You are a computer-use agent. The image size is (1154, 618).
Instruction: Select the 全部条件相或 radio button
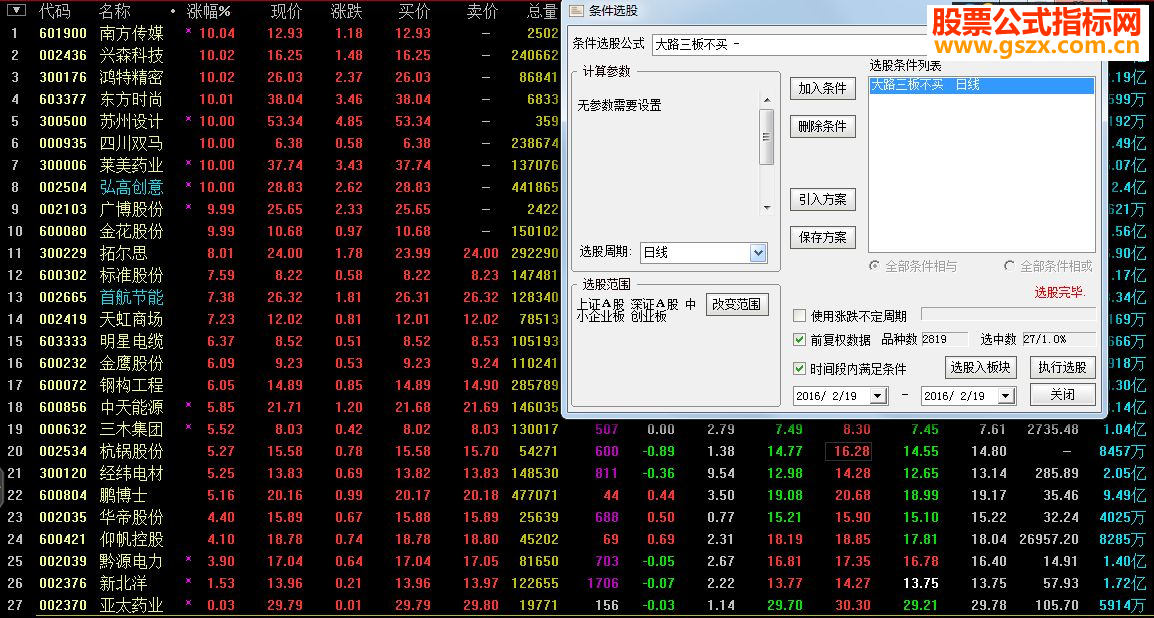(1010, 266)
